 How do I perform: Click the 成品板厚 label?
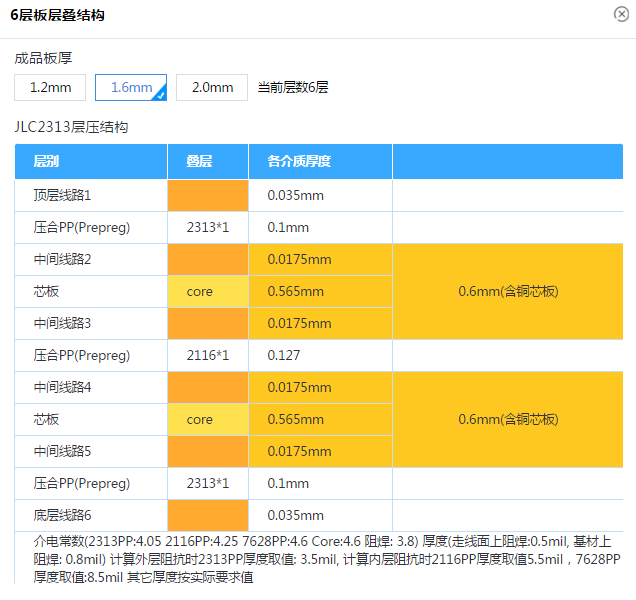pyautogui.click(x=43, y=59)
